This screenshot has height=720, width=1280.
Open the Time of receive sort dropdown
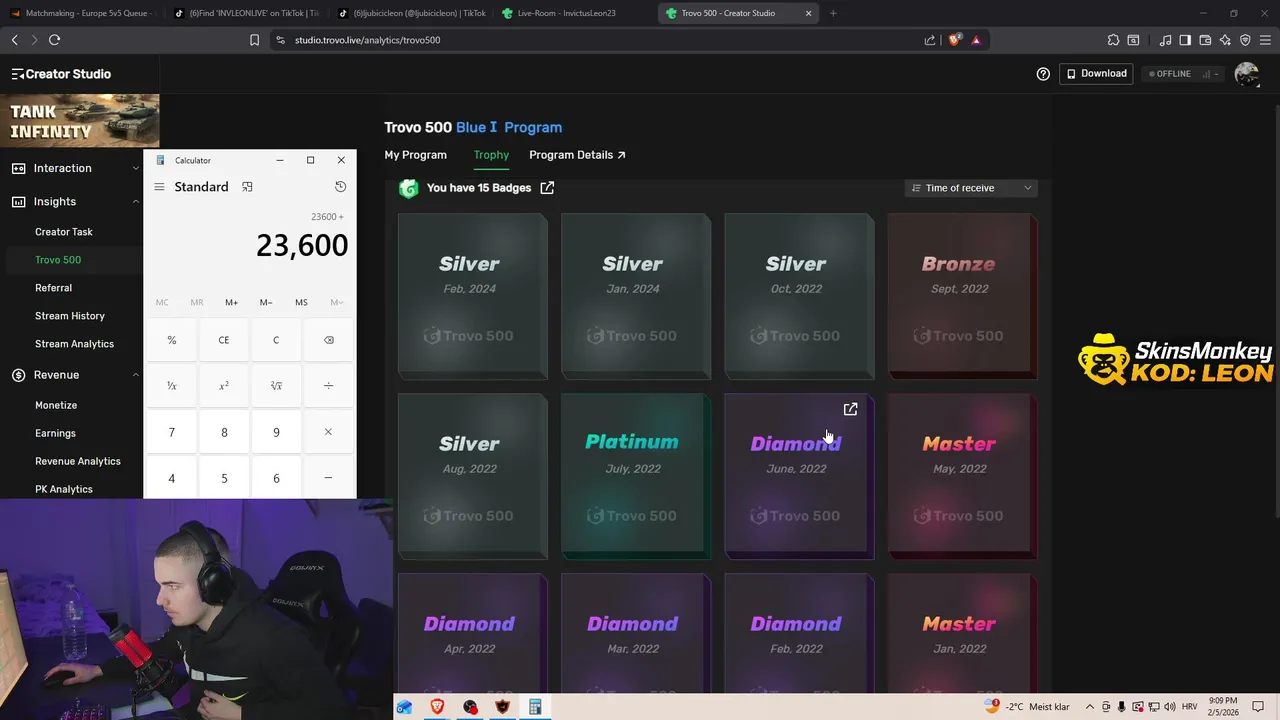tap(971, 188)
